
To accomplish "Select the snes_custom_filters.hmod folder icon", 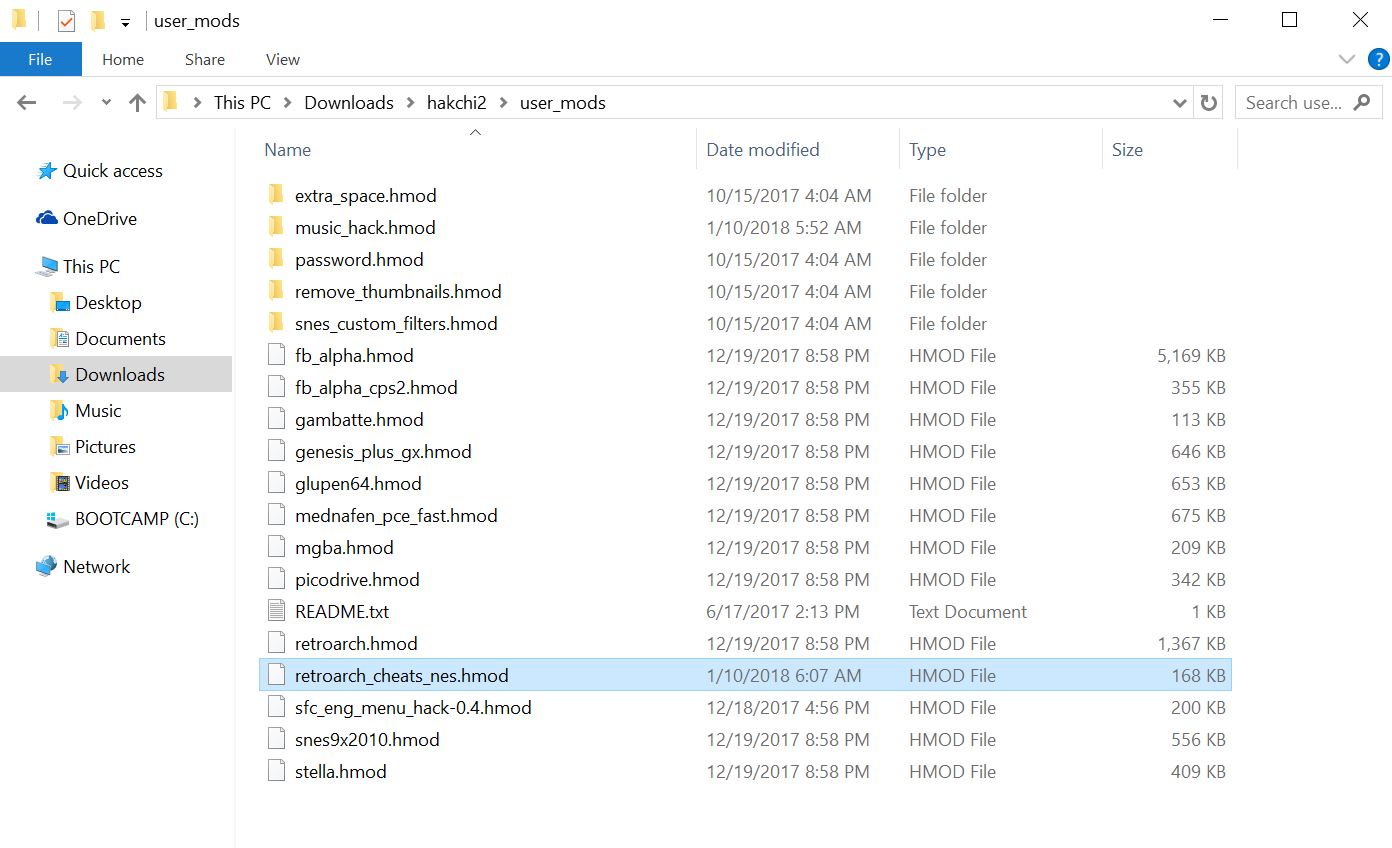I will point(277,323).
